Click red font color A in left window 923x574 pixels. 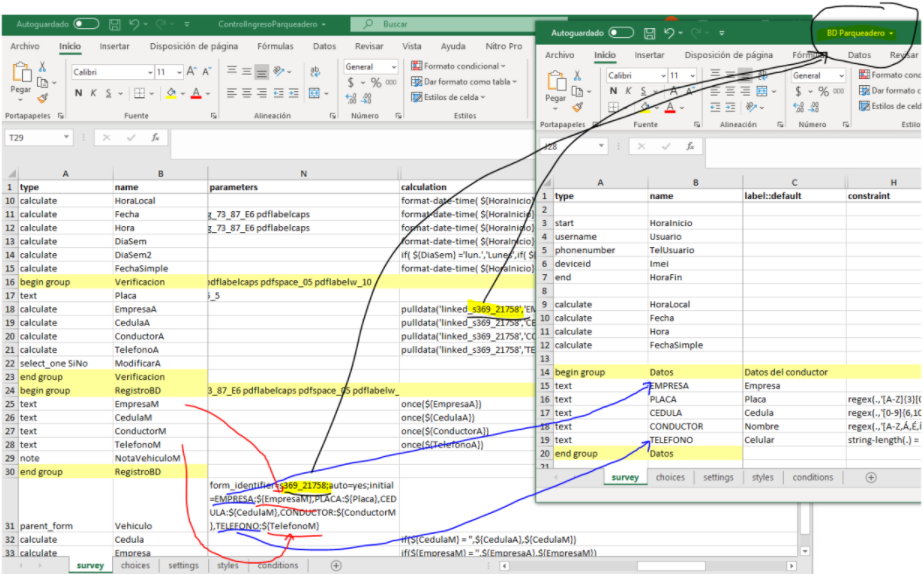click(x=196, y=93)
